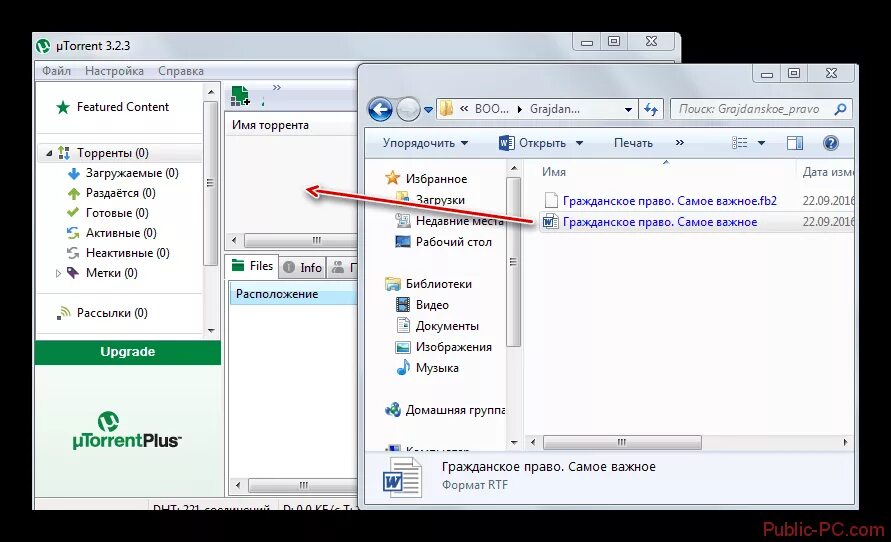This screenshot has height=542, width=891.
Task: Open Рабочий стол in navigation pane
Action: tap(453, 242)
